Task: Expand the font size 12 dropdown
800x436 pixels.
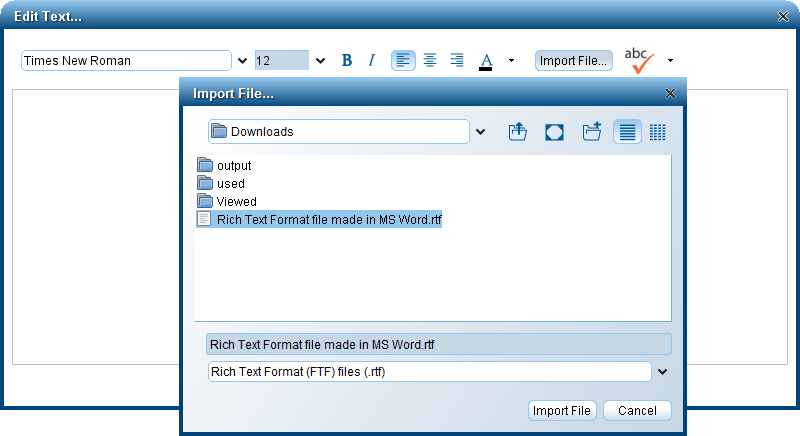Action: click(x=320, y=61)
